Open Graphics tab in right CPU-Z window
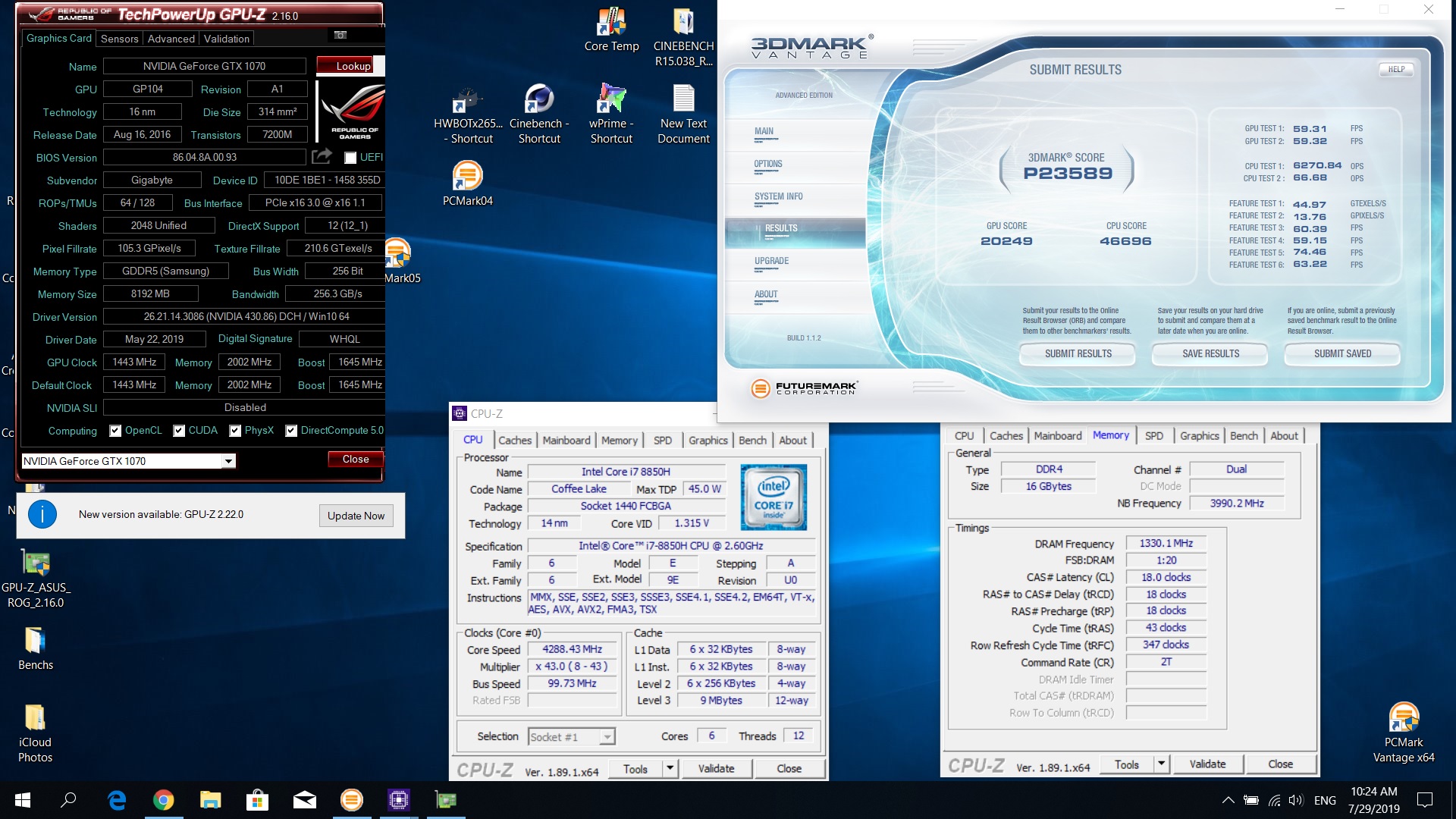Viewport: 1456px width, 819px height. click(x=1199, y=435)
